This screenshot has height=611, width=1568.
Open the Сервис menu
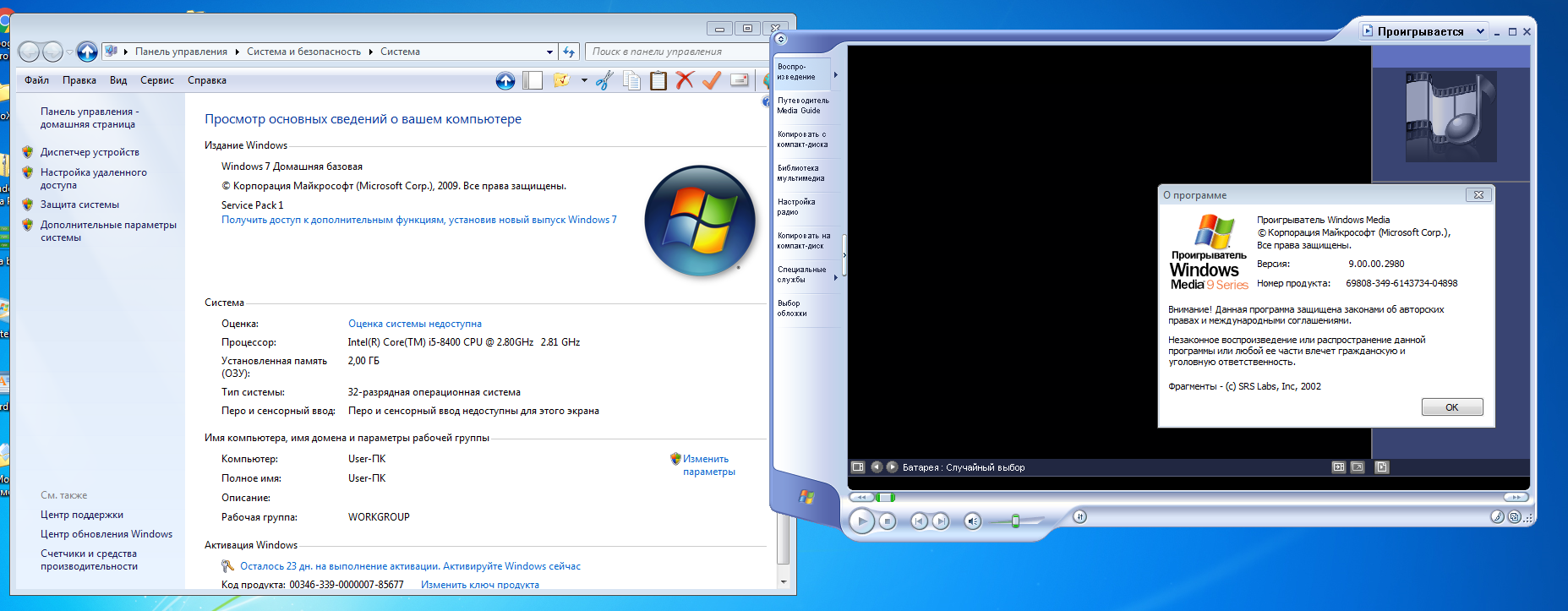(156, 80)
